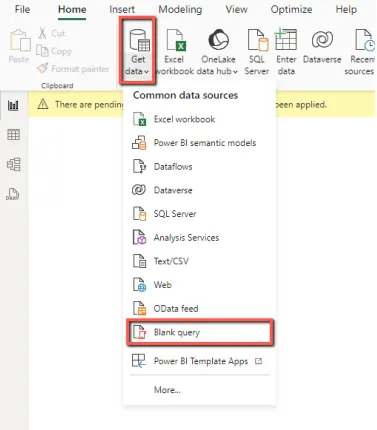Switch to Model view in sidebar
The width and height of the screenshot is (377, 430).
13,164
